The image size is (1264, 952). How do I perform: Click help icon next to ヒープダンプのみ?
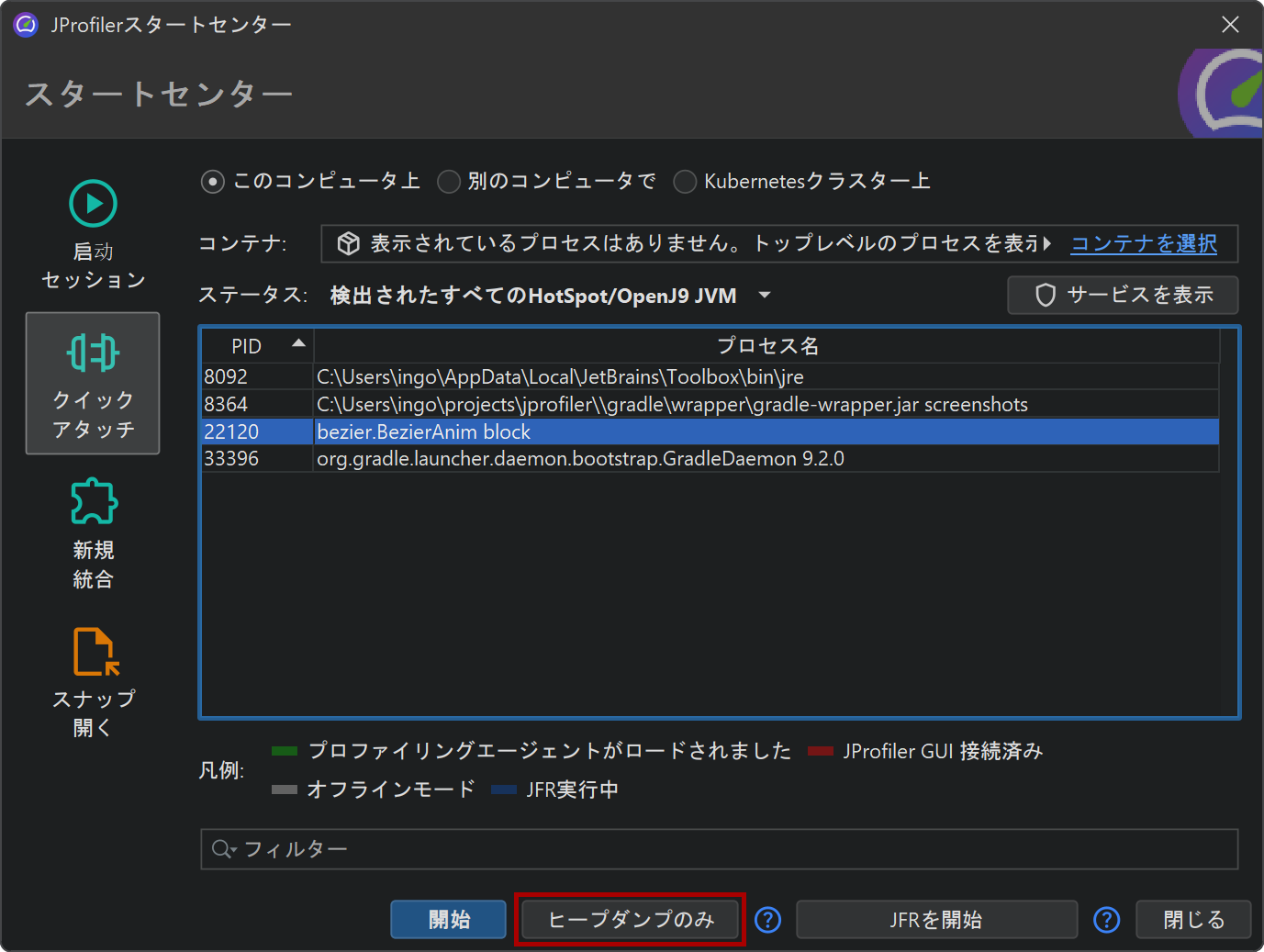click(767, 920)
